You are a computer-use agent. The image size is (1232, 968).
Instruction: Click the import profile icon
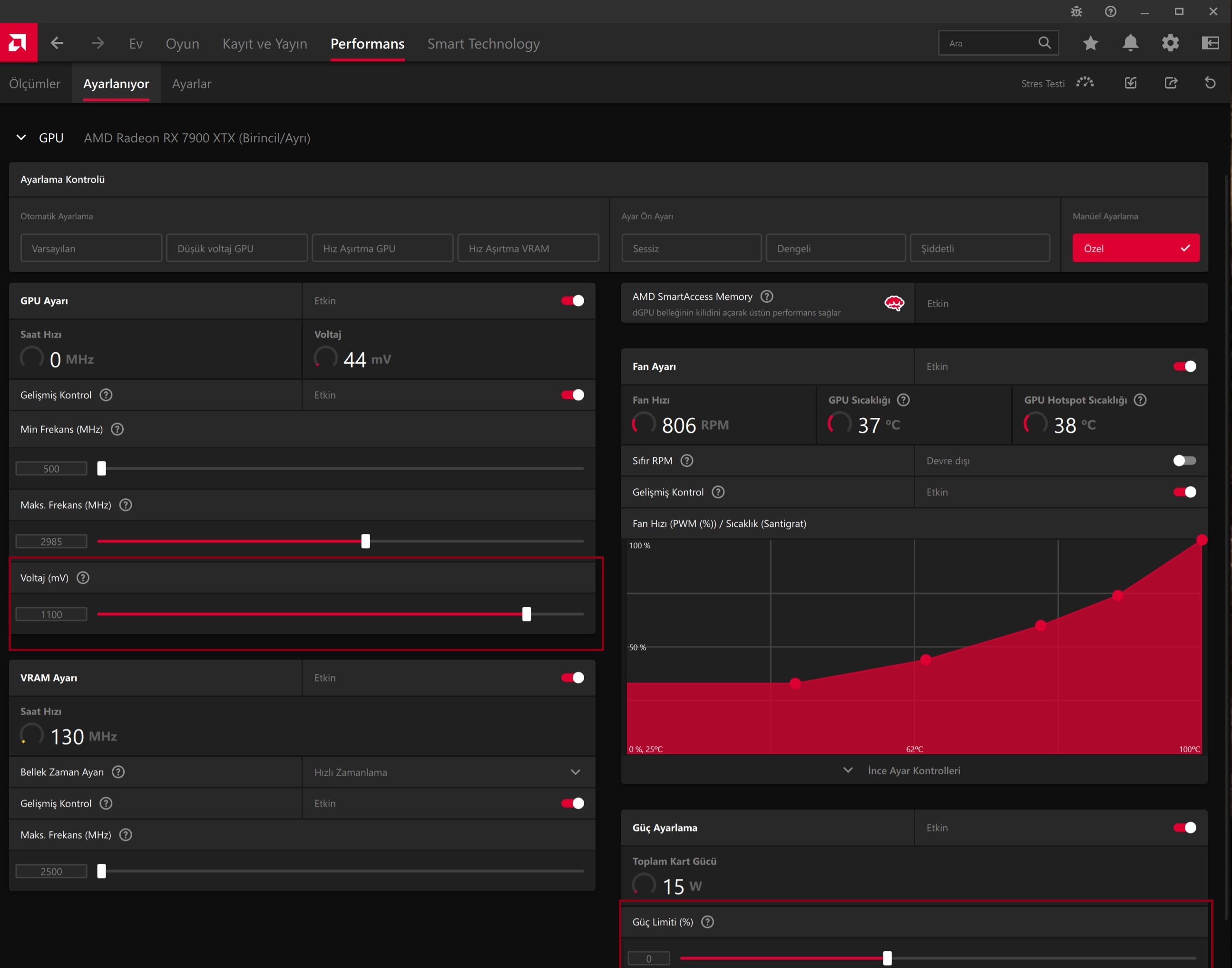coord(1131,83)
